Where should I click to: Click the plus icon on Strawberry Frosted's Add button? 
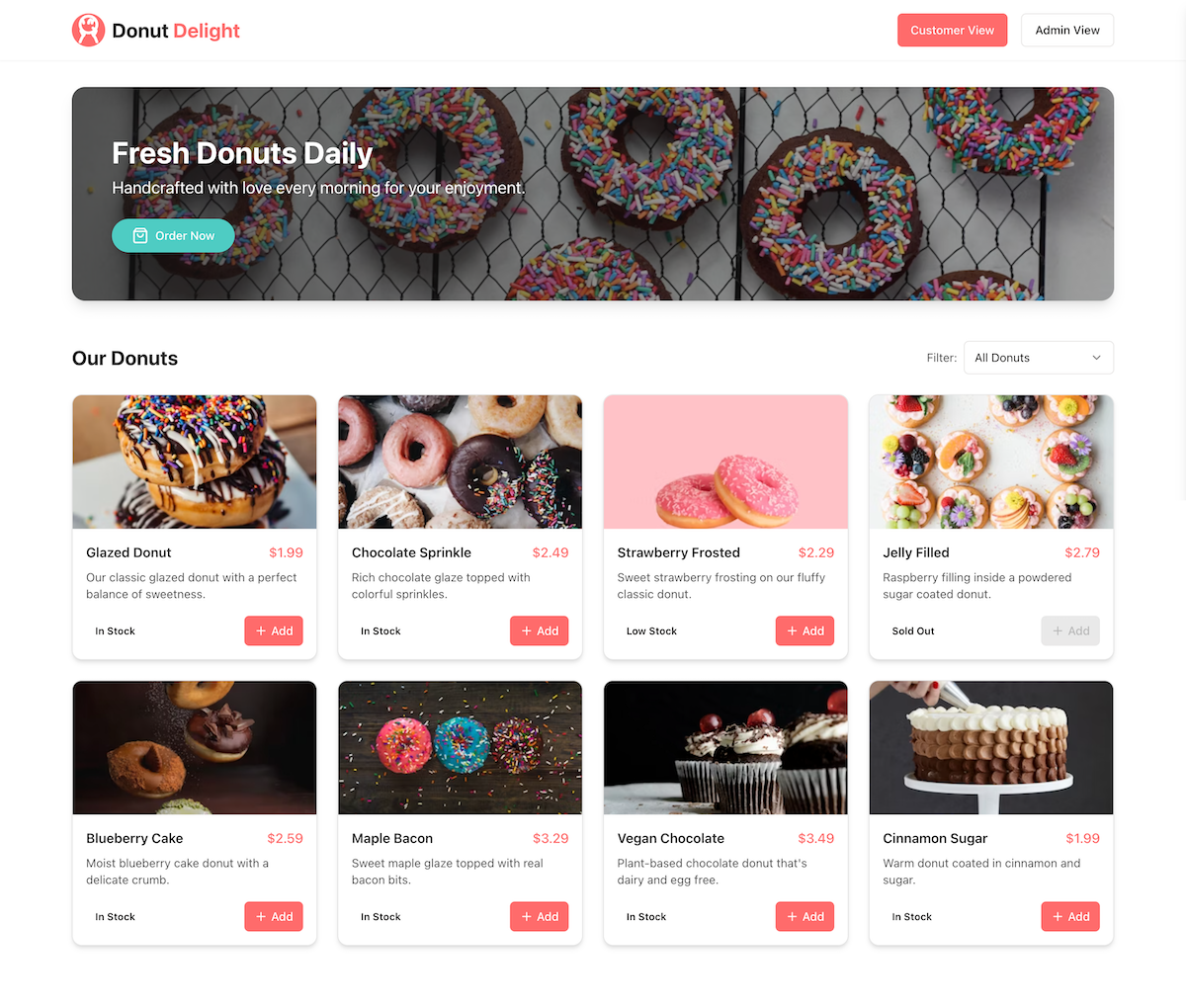point(793,630)
